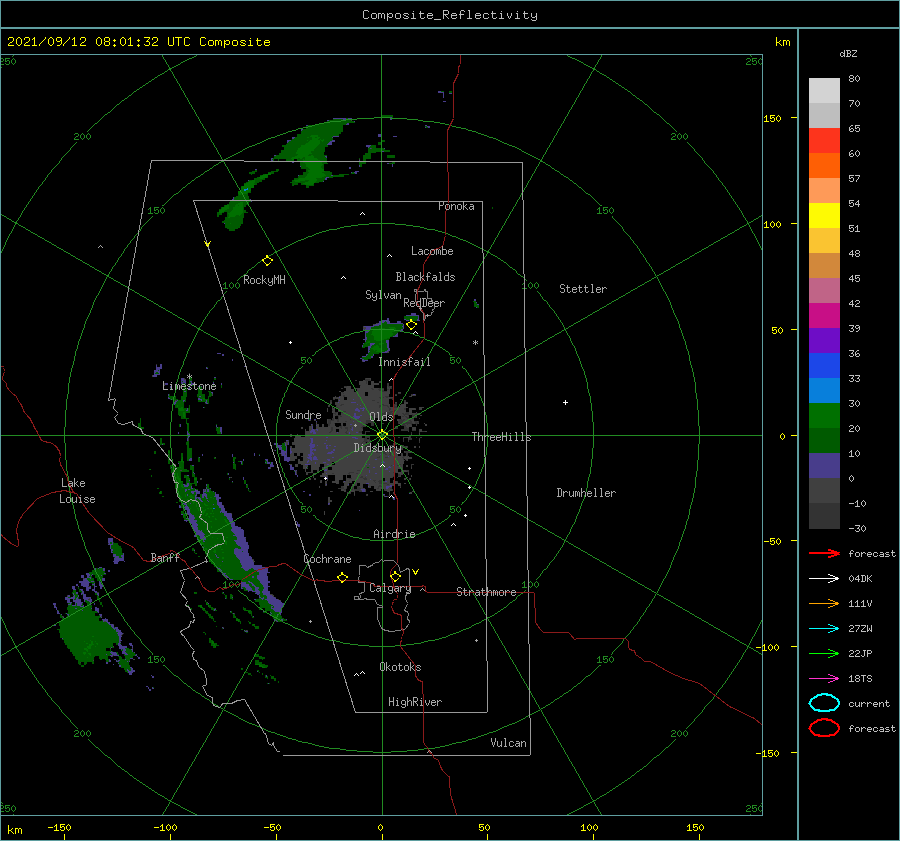The image size is (900, 841).
Task: Select the HighRiver label
Action: [415, 702]
